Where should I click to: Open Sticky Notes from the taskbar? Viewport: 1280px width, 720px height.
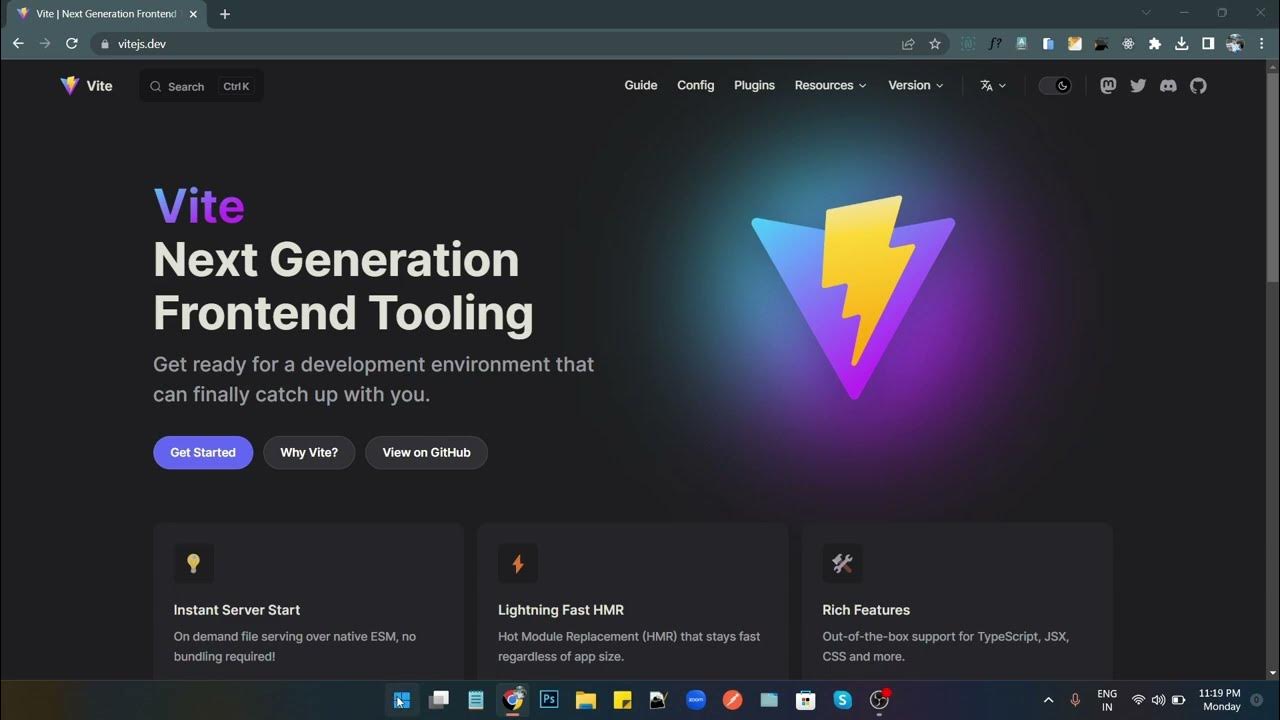click(x=622, y=700)
